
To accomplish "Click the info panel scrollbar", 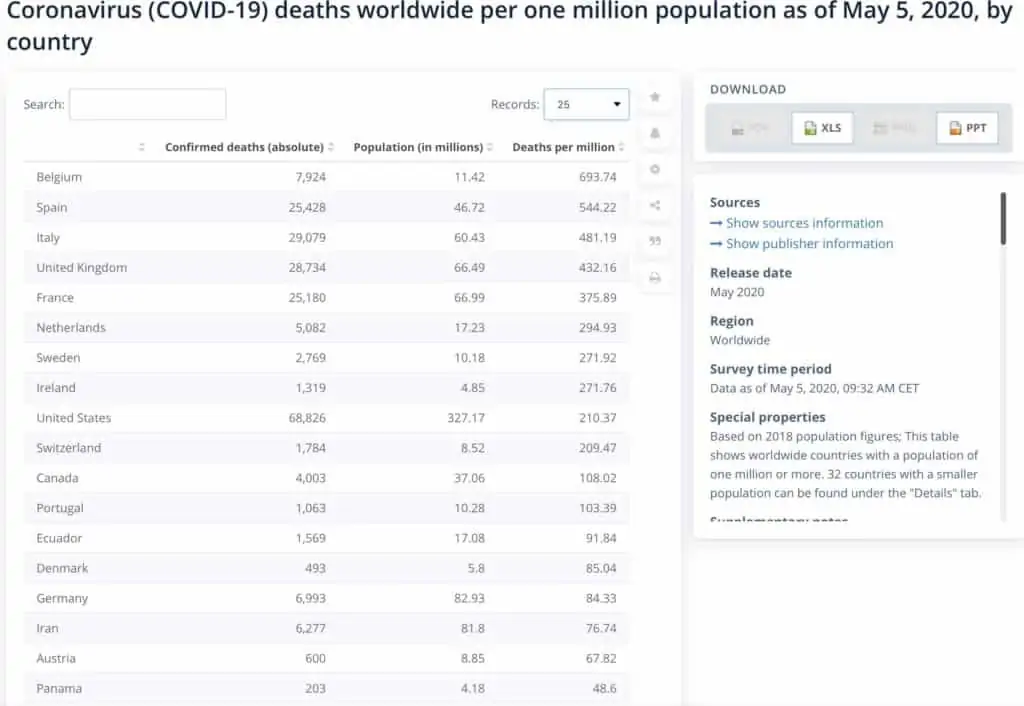I will click(1003, 219).
